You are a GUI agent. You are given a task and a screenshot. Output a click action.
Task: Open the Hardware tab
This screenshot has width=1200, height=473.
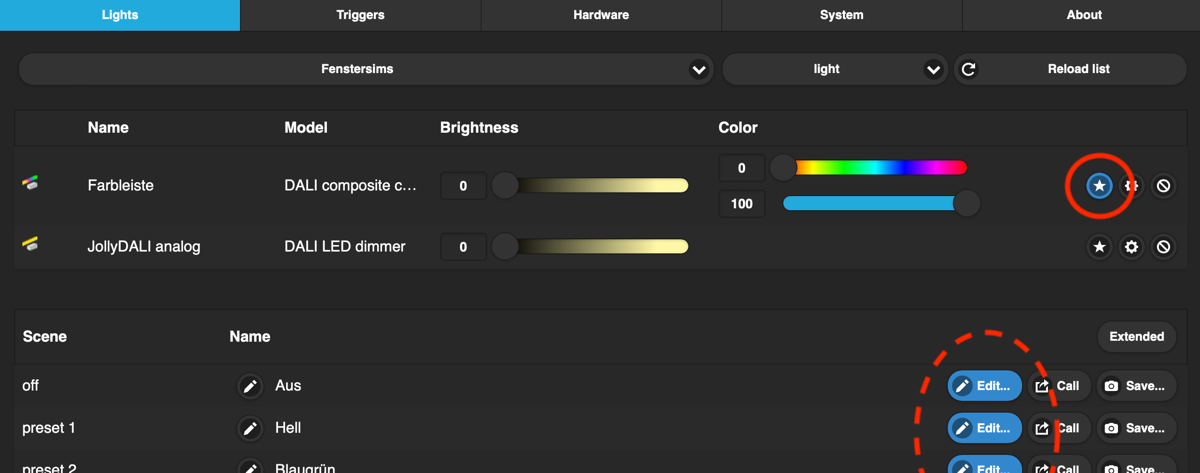[601, 15]
